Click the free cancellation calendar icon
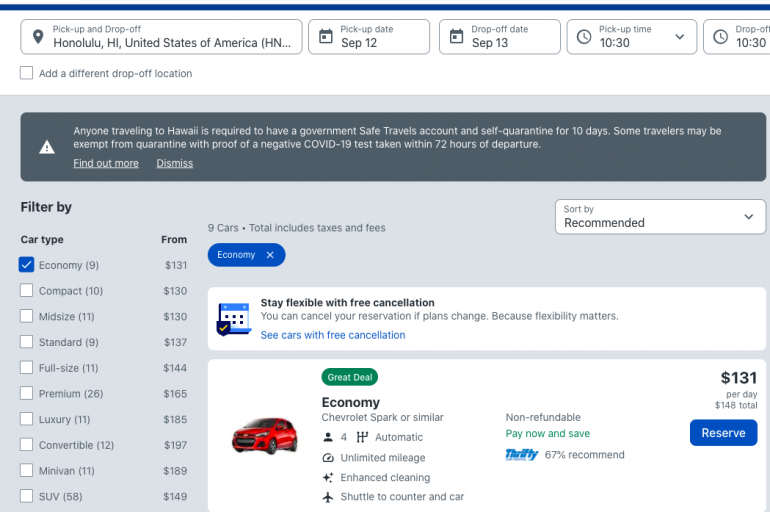Viewport: 770px width, 512px height. tap(234, 319)
